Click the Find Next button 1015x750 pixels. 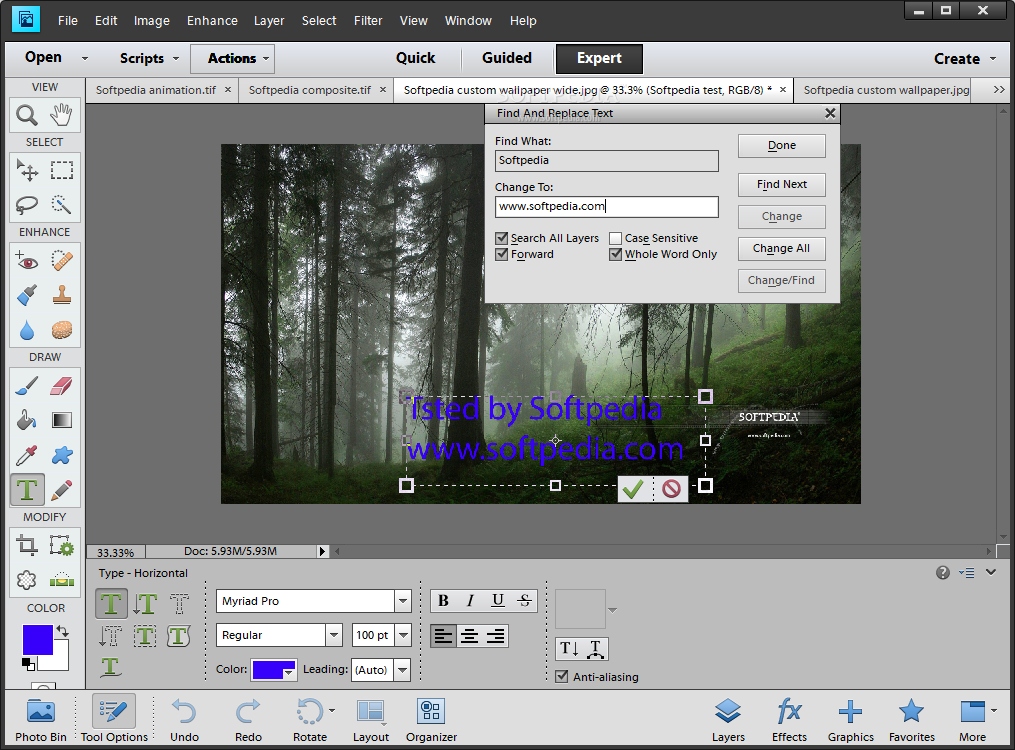[x=782, y=184]
